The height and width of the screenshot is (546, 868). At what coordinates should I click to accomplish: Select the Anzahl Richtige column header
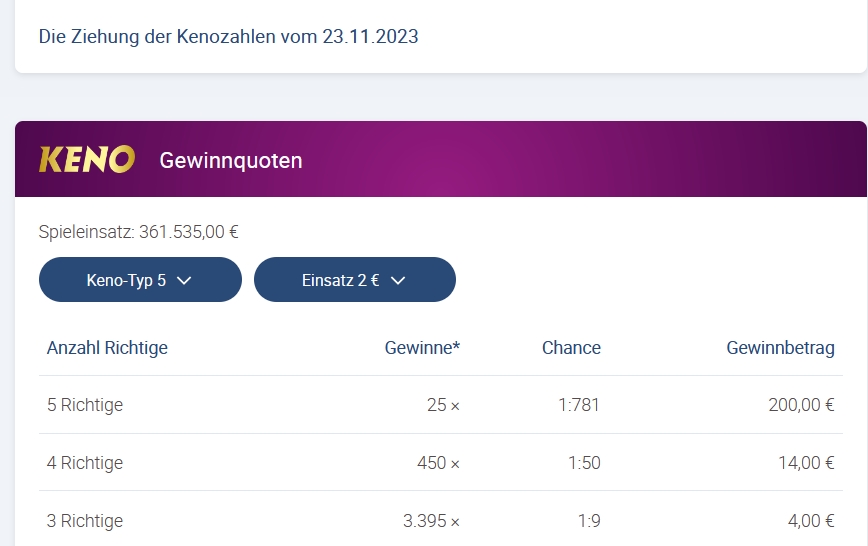coord(107,348)
